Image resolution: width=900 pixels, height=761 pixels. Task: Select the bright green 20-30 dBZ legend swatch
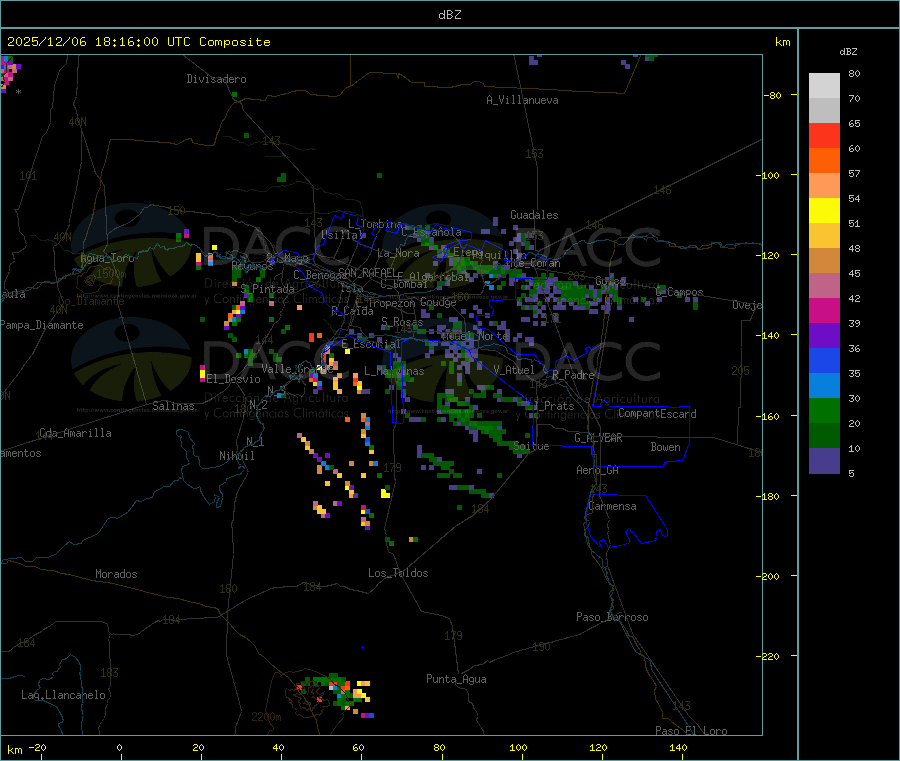click(824, 410)
